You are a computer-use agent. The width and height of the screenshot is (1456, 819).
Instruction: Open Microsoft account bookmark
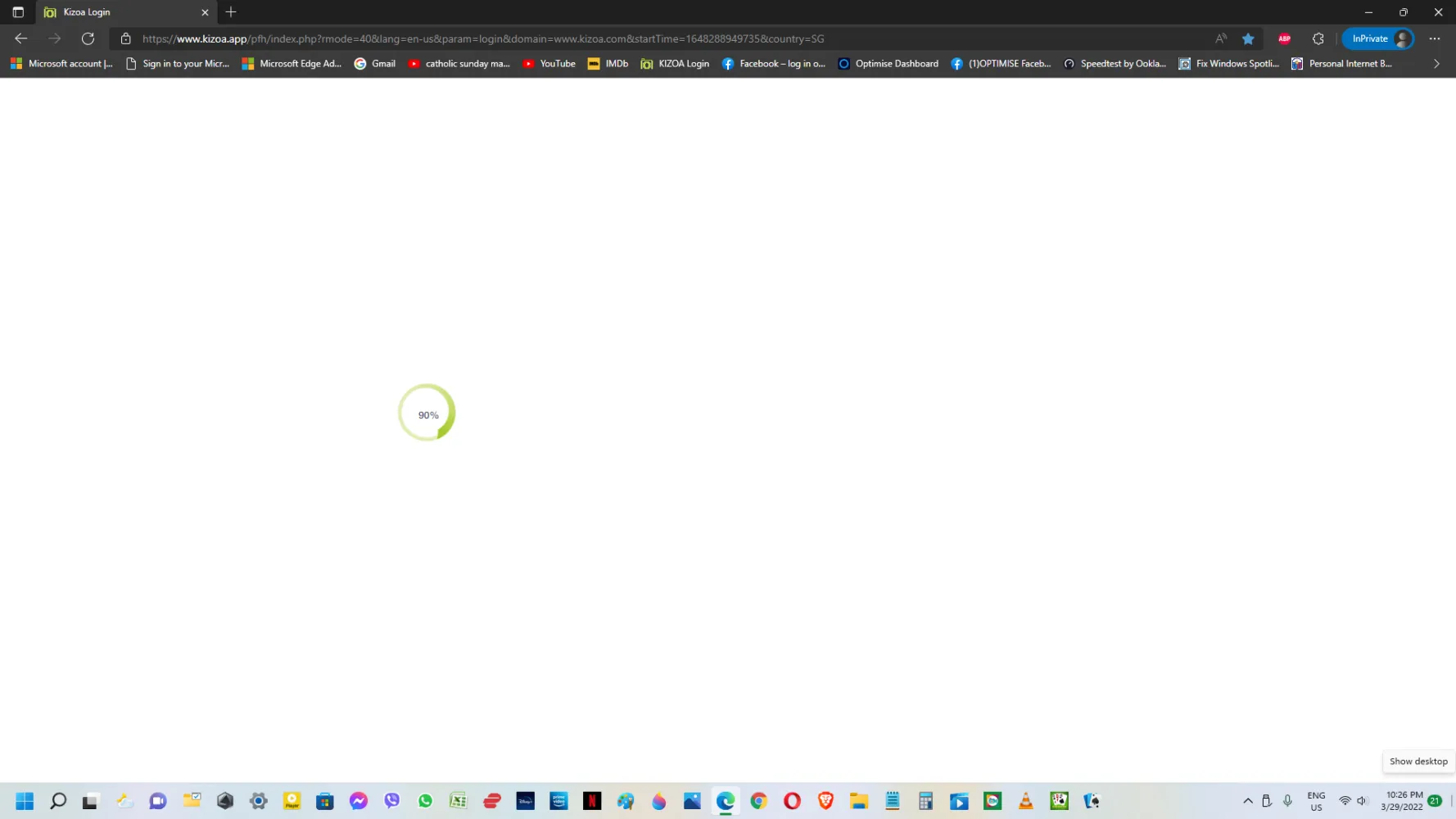[62, 64]
